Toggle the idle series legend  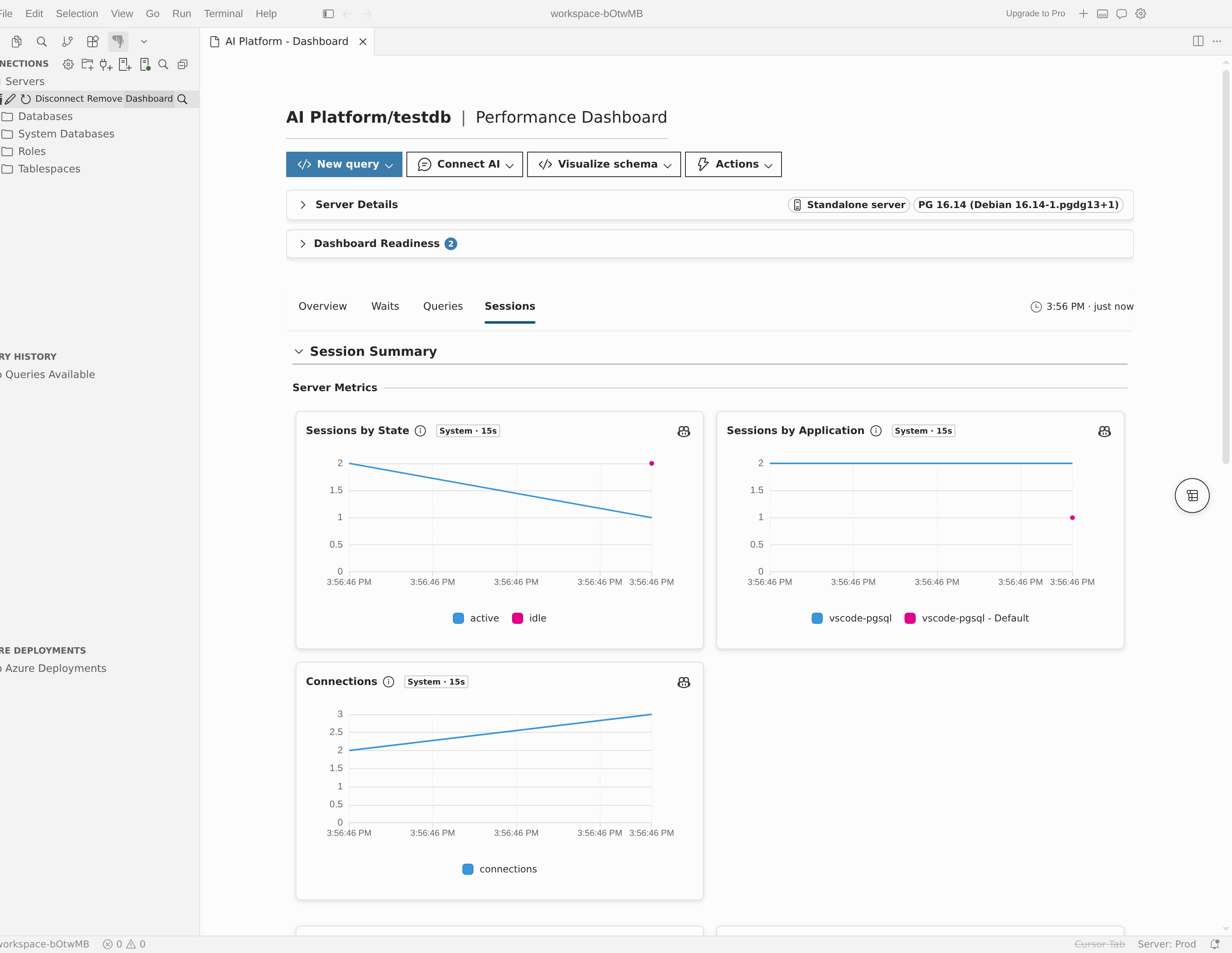click(529, 618)
